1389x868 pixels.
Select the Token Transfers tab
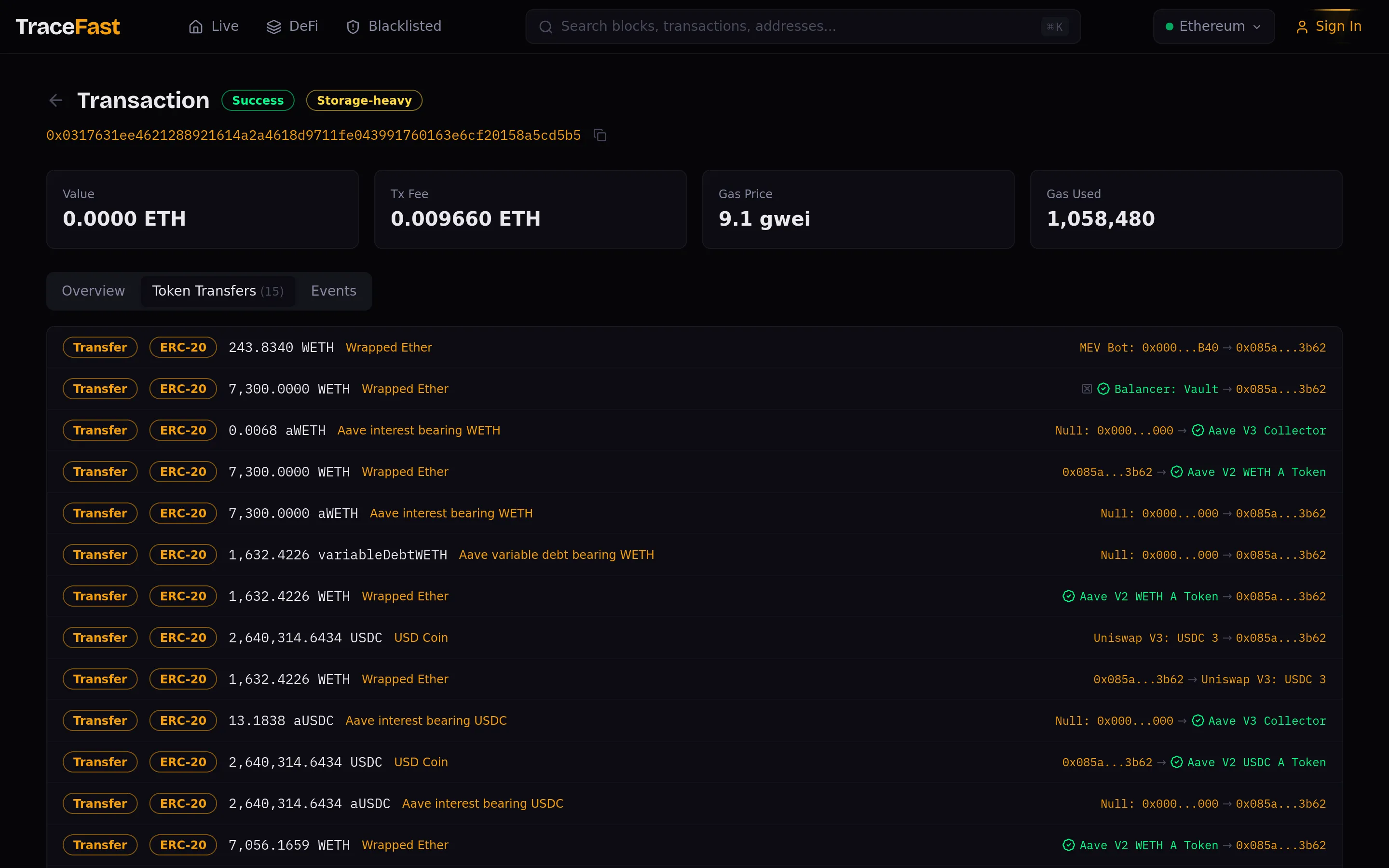[x=218, y=291]
